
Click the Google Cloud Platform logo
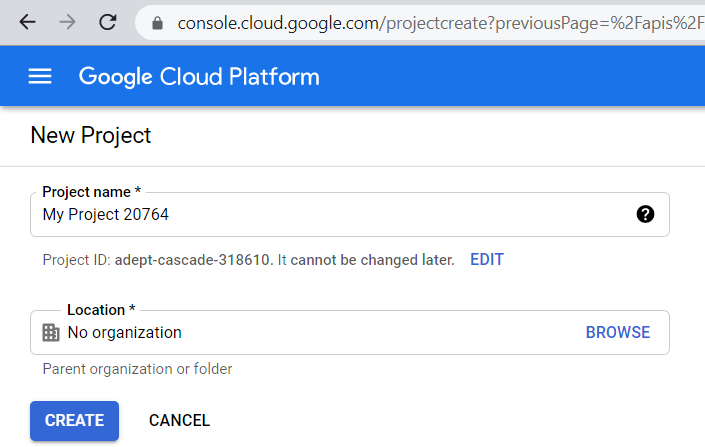[199, 77]
